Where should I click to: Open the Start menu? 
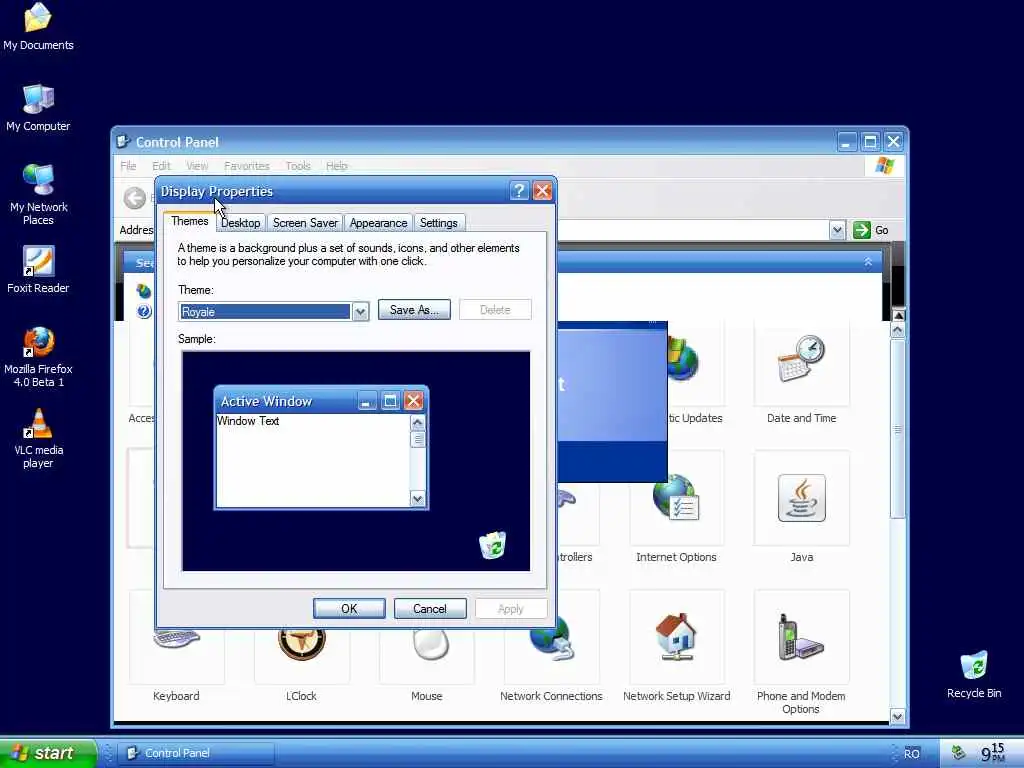pos(47,753)
